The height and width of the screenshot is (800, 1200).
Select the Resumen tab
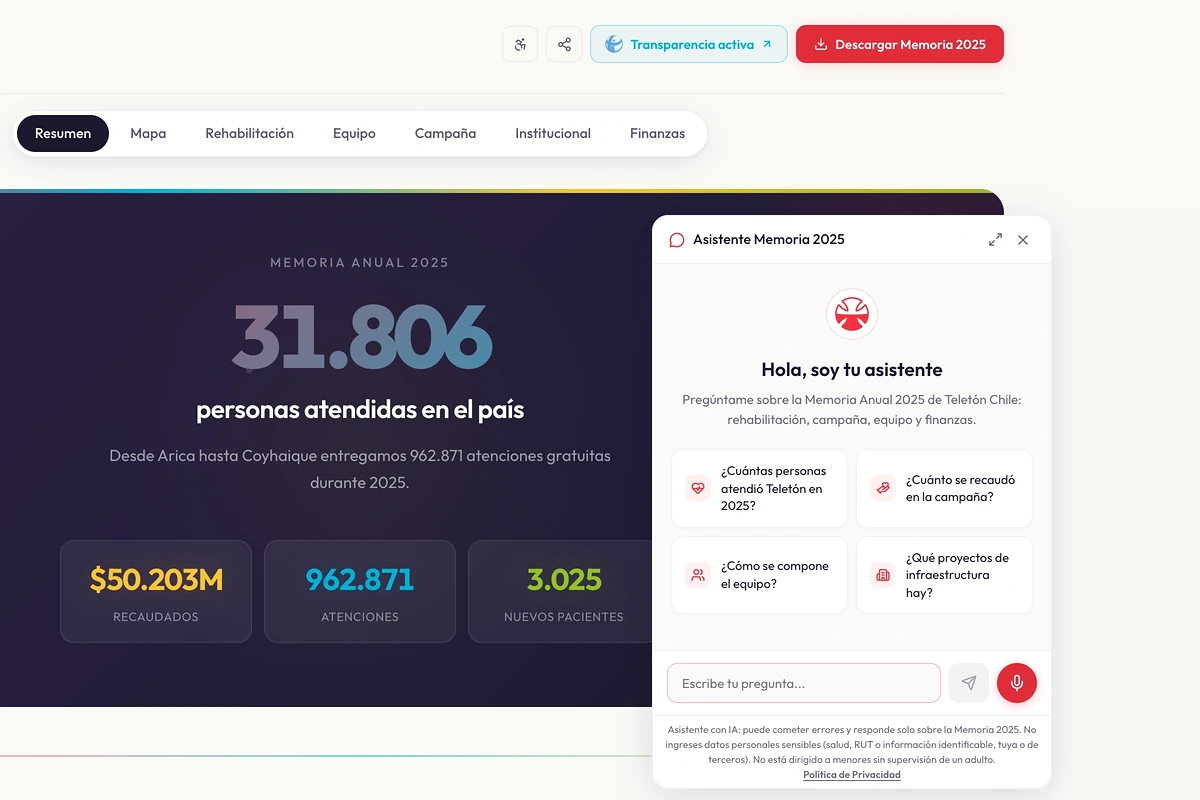(63, 133)
